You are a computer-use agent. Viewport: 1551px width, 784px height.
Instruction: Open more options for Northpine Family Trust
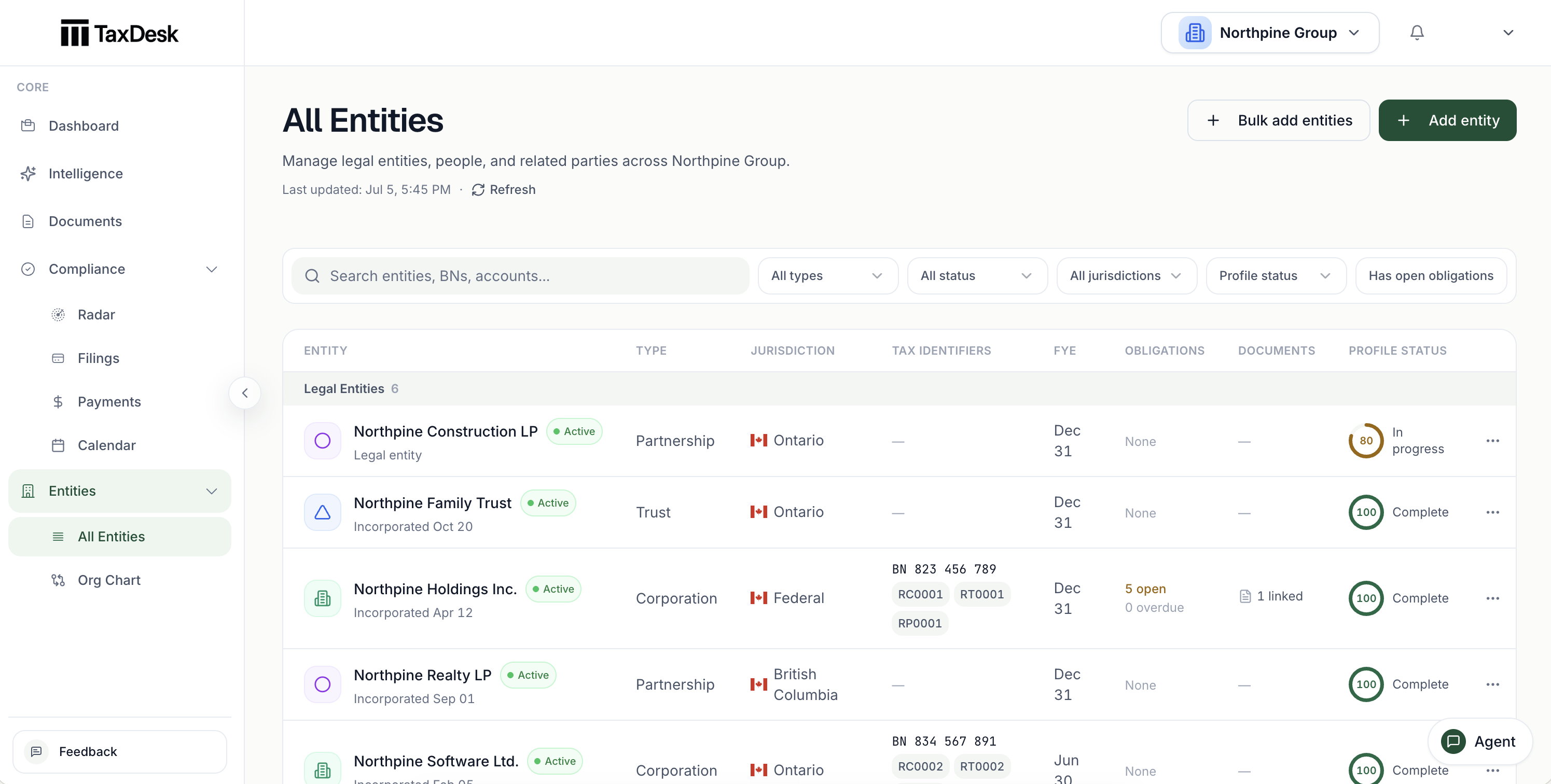tap(1492, 512)
